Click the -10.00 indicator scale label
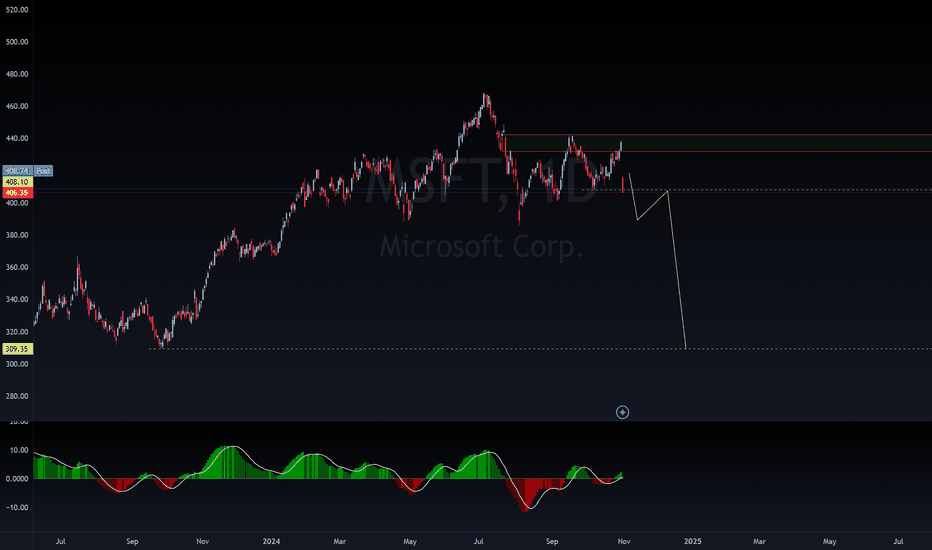The height and width of the screenshot is (550, 932). (17, 507)
